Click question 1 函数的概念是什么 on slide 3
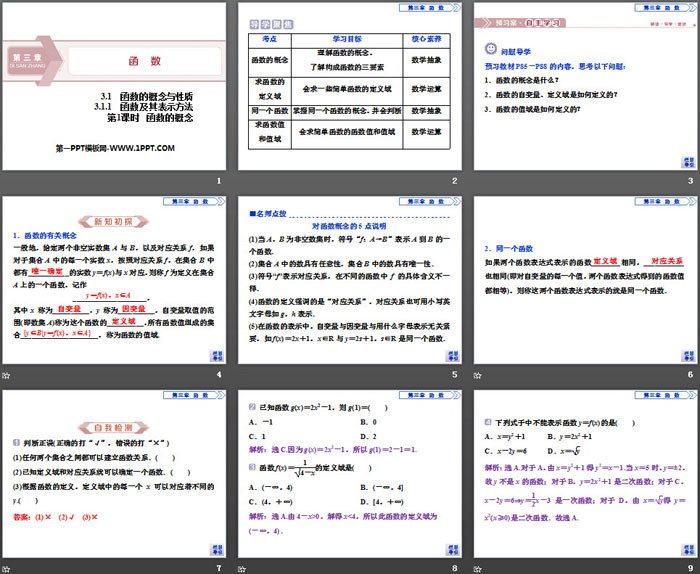 tap(521, 80)
